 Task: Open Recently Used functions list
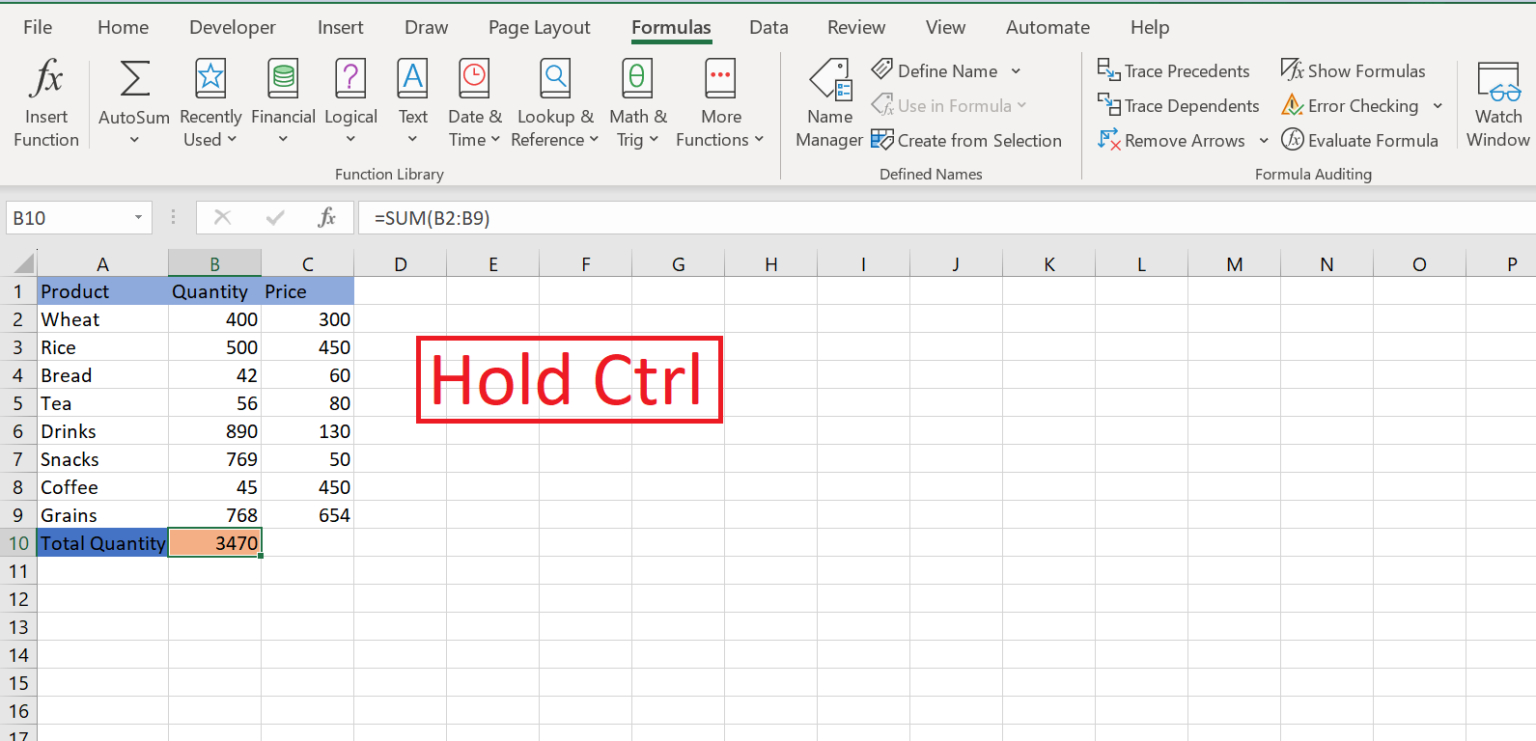pyautogui.click(x=211, y=104)
